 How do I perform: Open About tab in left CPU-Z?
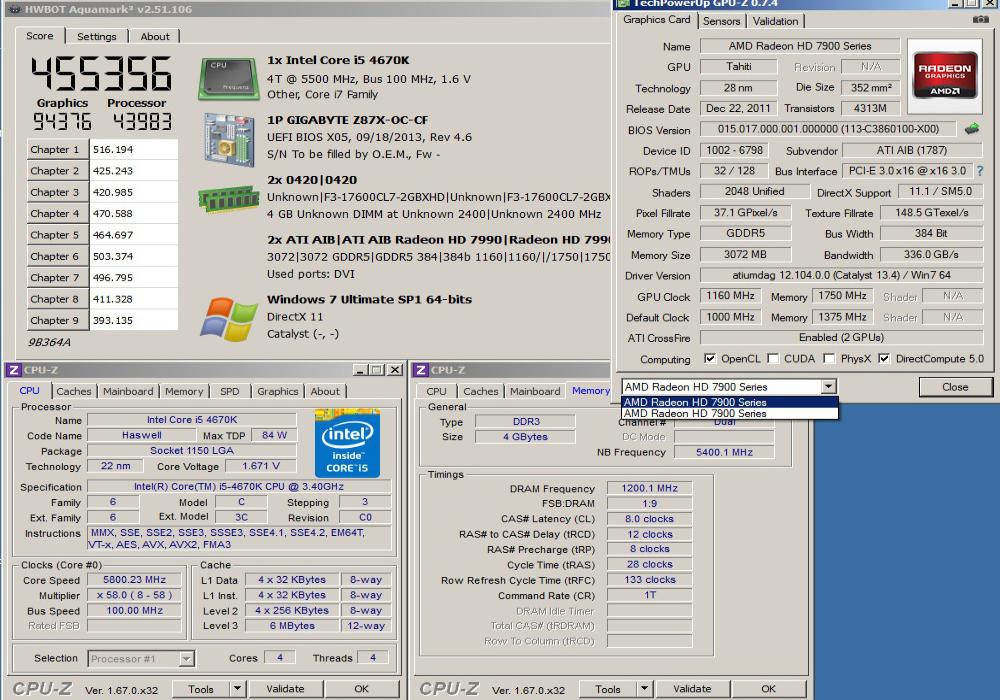325,391
